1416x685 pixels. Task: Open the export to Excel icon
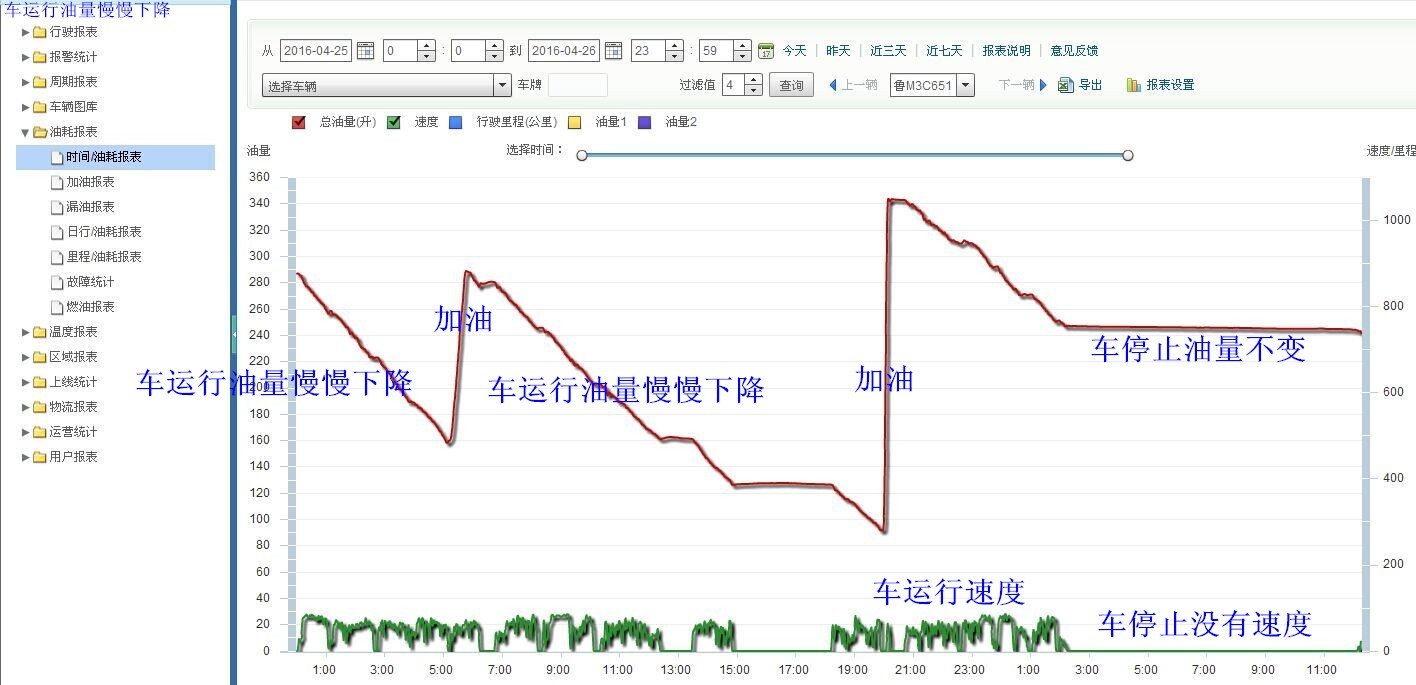click(1063, 84)
